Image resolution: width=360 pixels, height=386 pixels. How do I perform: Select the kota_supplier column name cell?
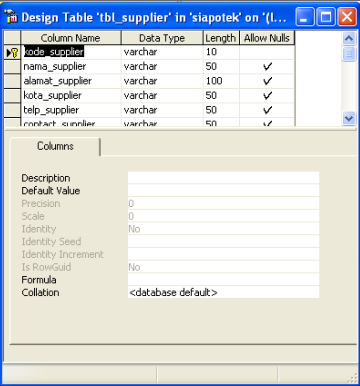click(71, 96)
